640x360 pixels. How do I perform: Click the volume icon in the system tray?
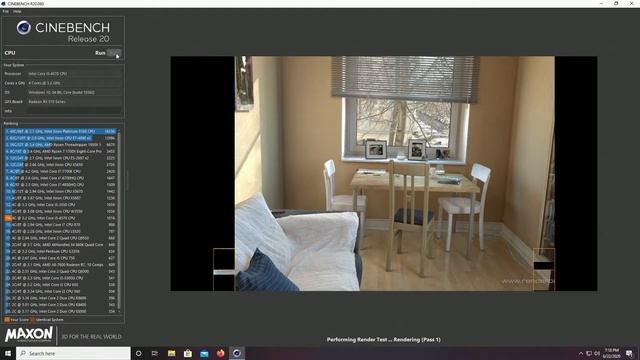(597, 353)
